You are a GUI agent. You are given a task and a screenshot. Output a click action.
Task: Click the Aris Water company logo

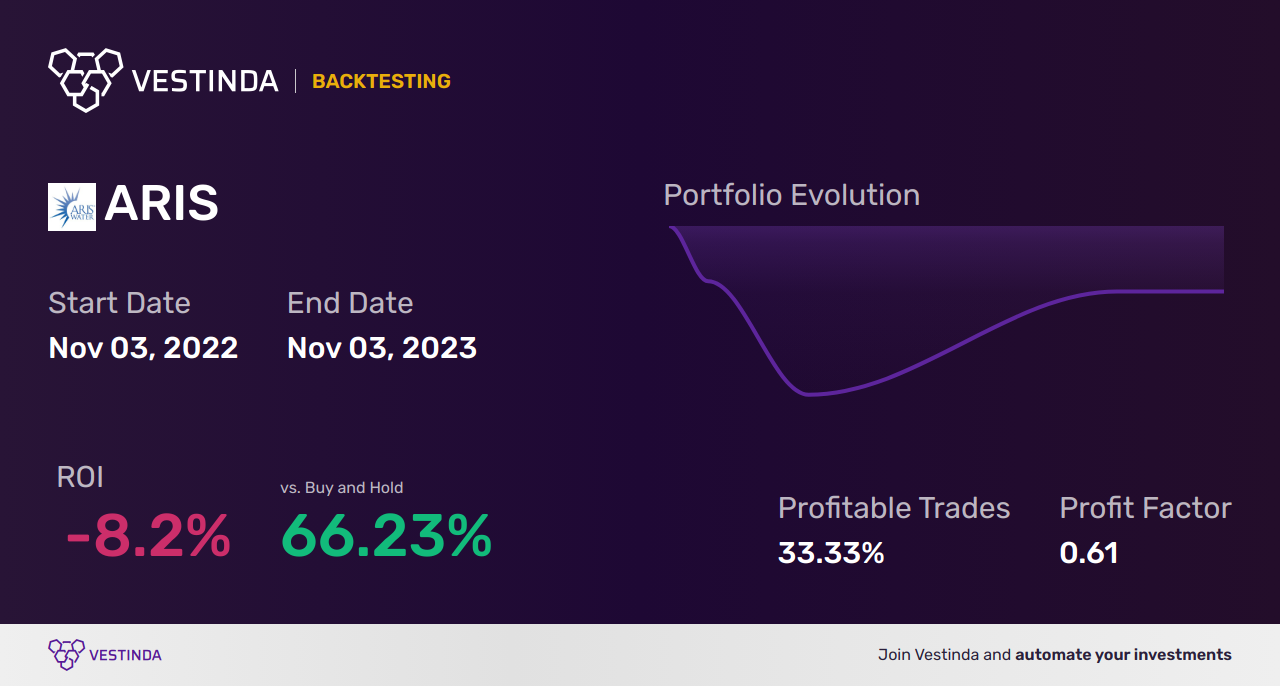click(72, 207)
